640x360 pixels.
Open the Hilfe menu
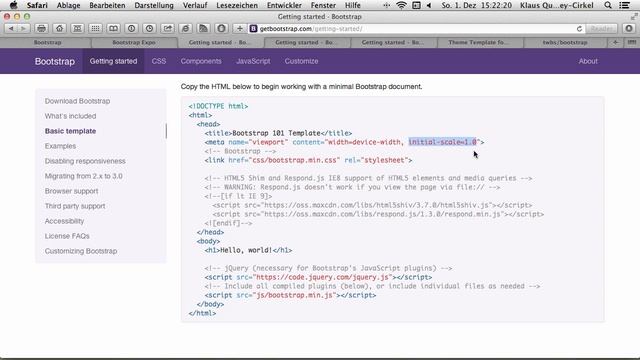coord(353,5)
